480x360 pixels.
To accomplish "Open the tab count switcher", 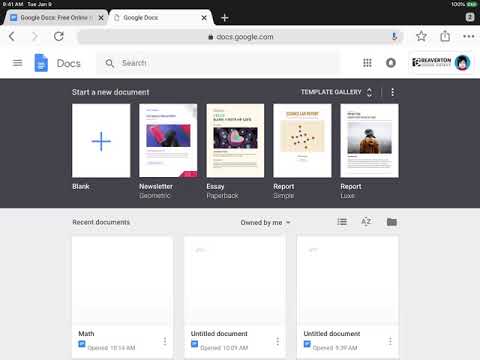I will (470, 17).
